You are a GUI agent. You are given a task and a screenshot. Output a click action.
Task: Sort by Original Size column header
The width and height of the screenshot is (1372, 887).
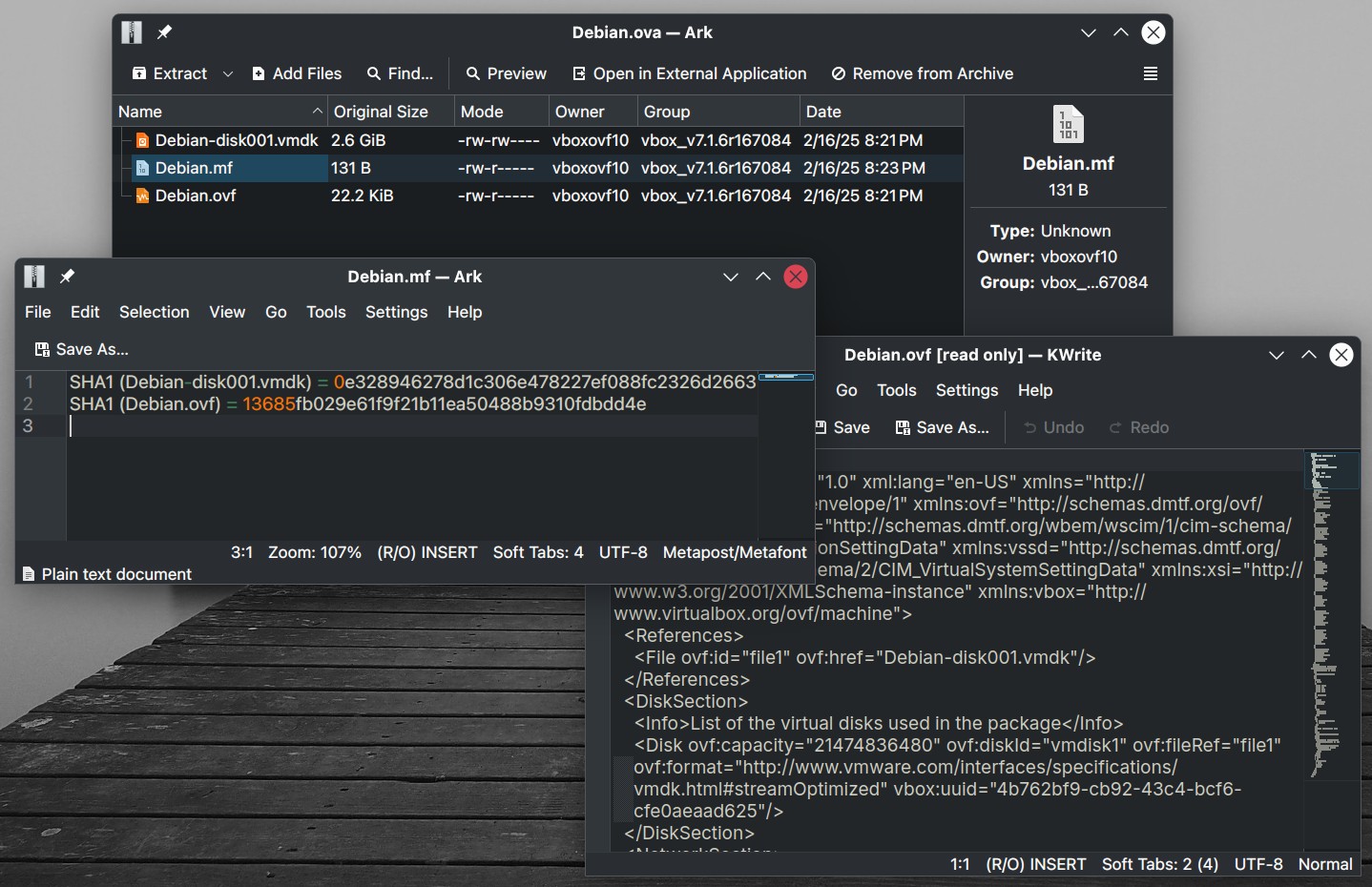pos(390,112)
